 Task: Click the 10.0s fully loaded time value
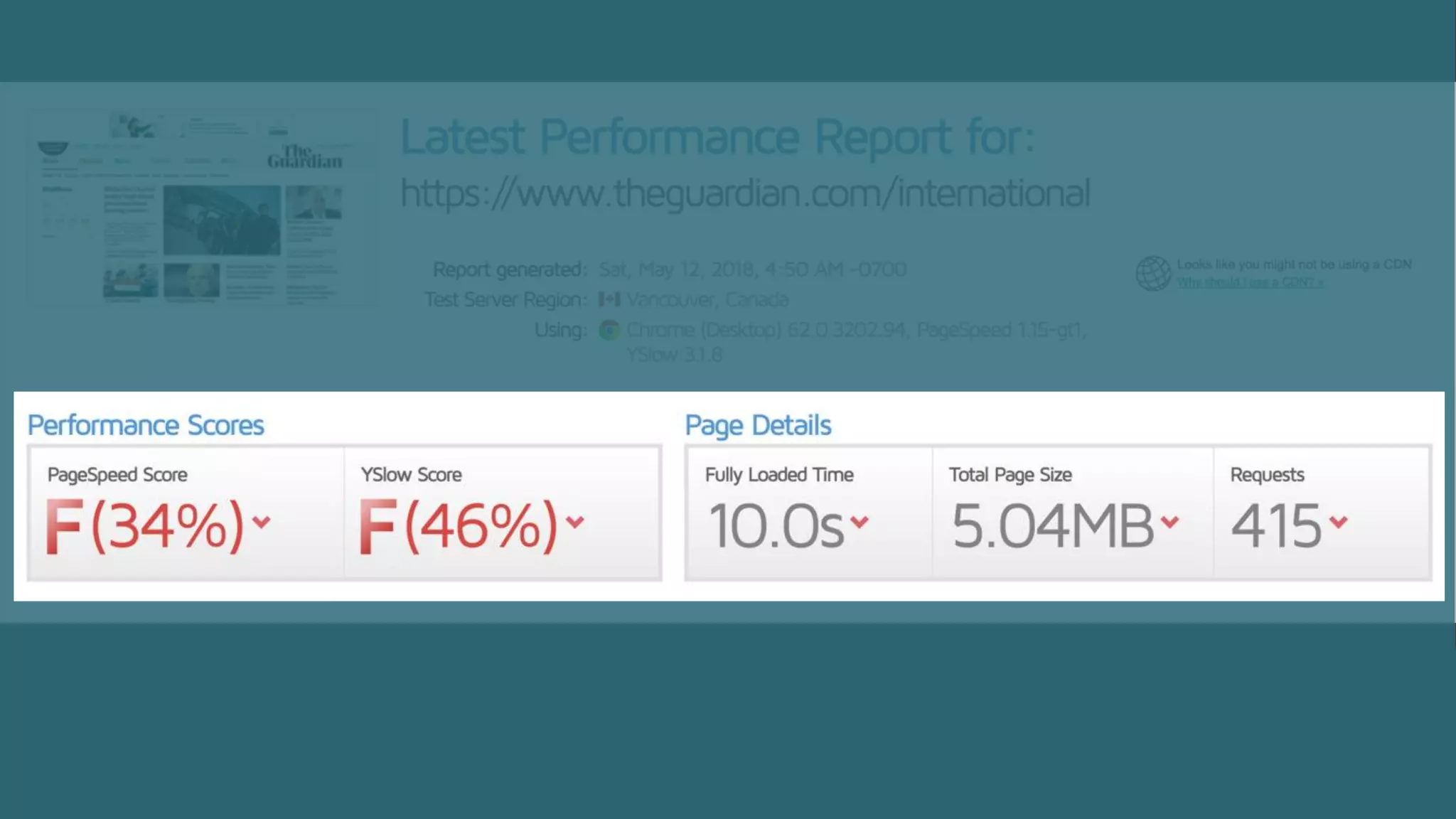[776, 527]
